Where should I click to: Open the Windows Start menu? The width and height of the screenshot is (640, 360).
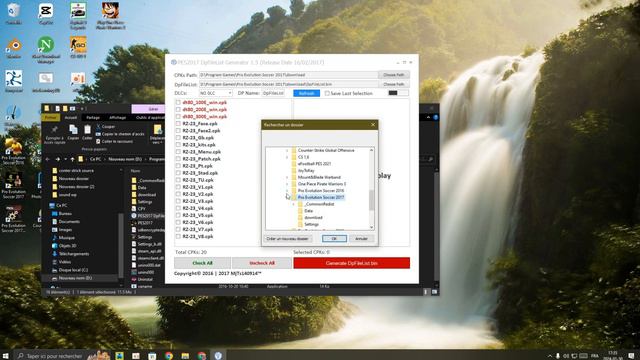pos(6,356)
